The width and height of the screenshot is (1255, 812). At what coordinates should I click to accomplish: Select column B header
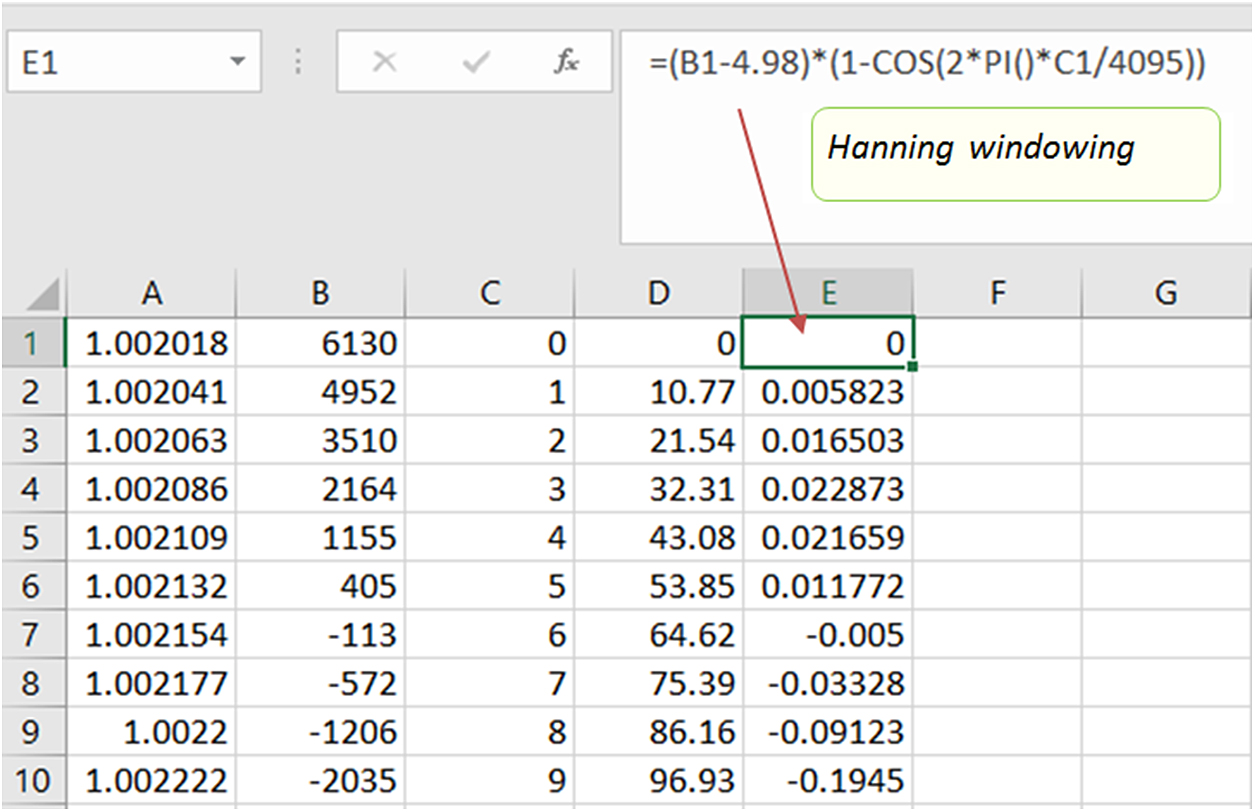coord(320,292)
